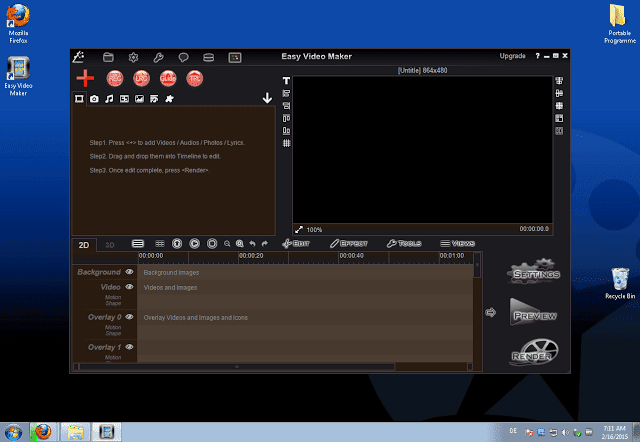Select the music note audio tab

click(x=109, y=99)
